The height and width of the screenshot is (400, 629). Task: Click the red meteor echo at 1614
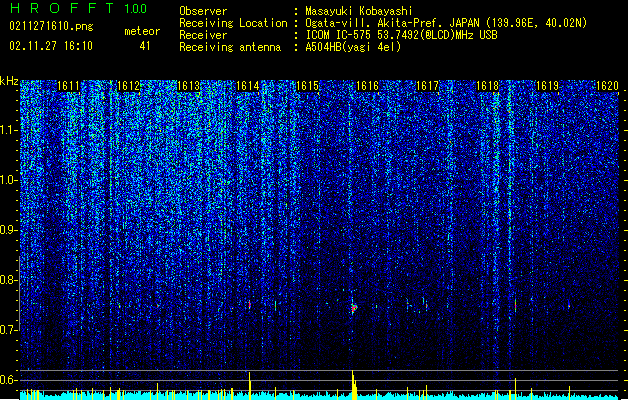(x=250, y=305)
